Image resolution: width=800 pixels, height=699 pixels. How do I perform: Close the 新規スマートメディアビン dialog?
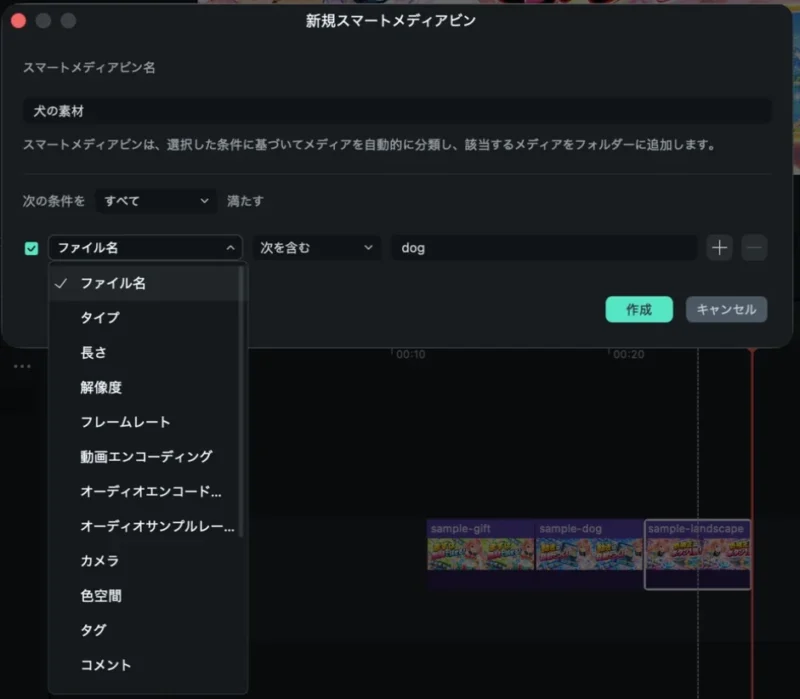(19, 21)
